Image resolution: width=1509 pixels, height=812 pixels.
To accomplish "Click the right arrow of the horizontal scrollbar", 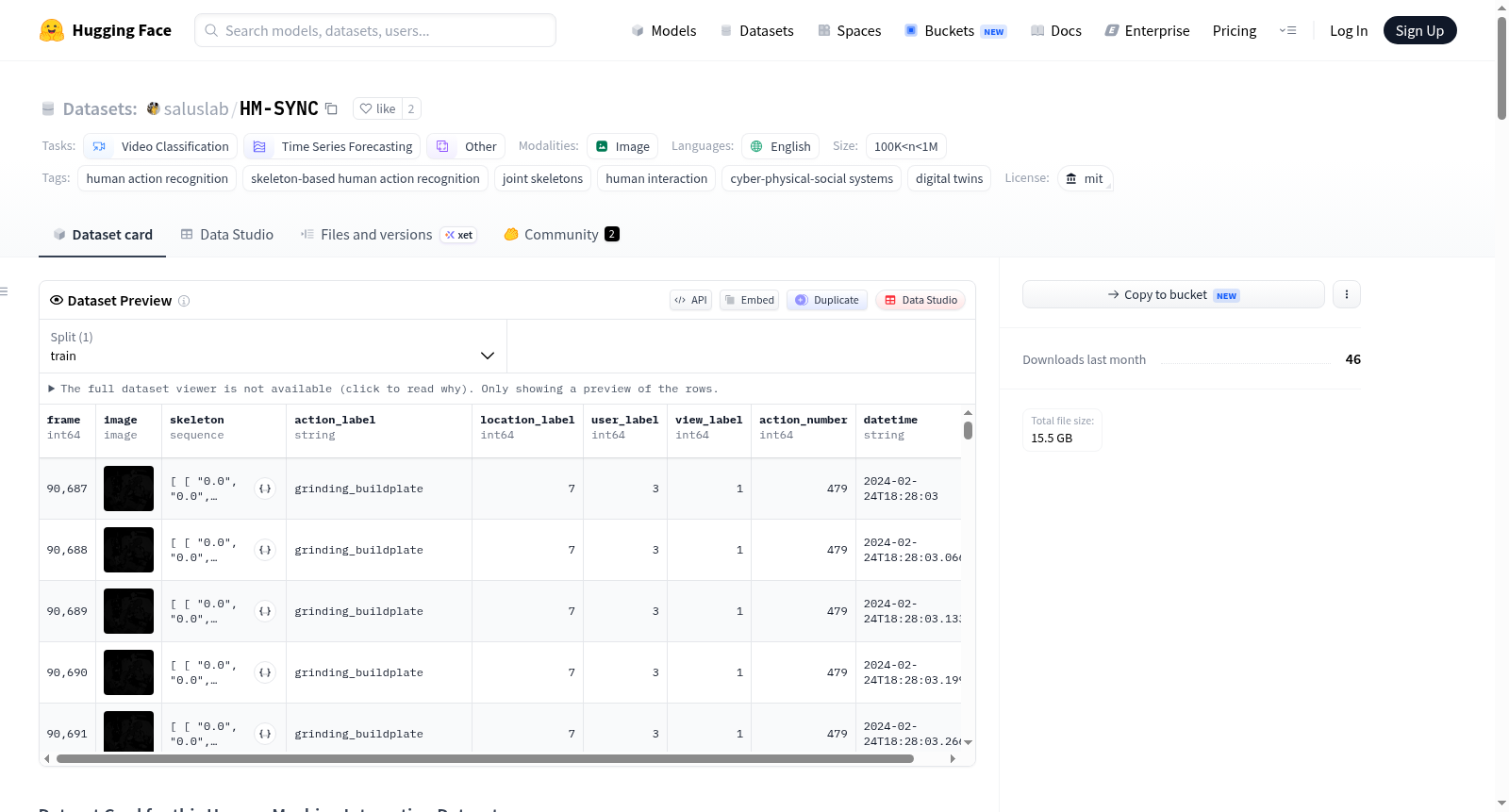I will [953, 758].
